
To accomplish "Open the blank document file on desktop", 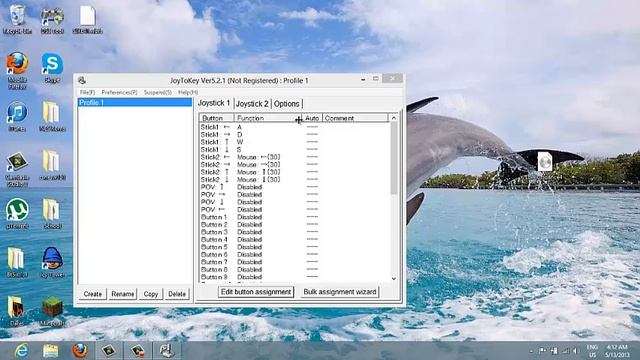I will [87, 19].
